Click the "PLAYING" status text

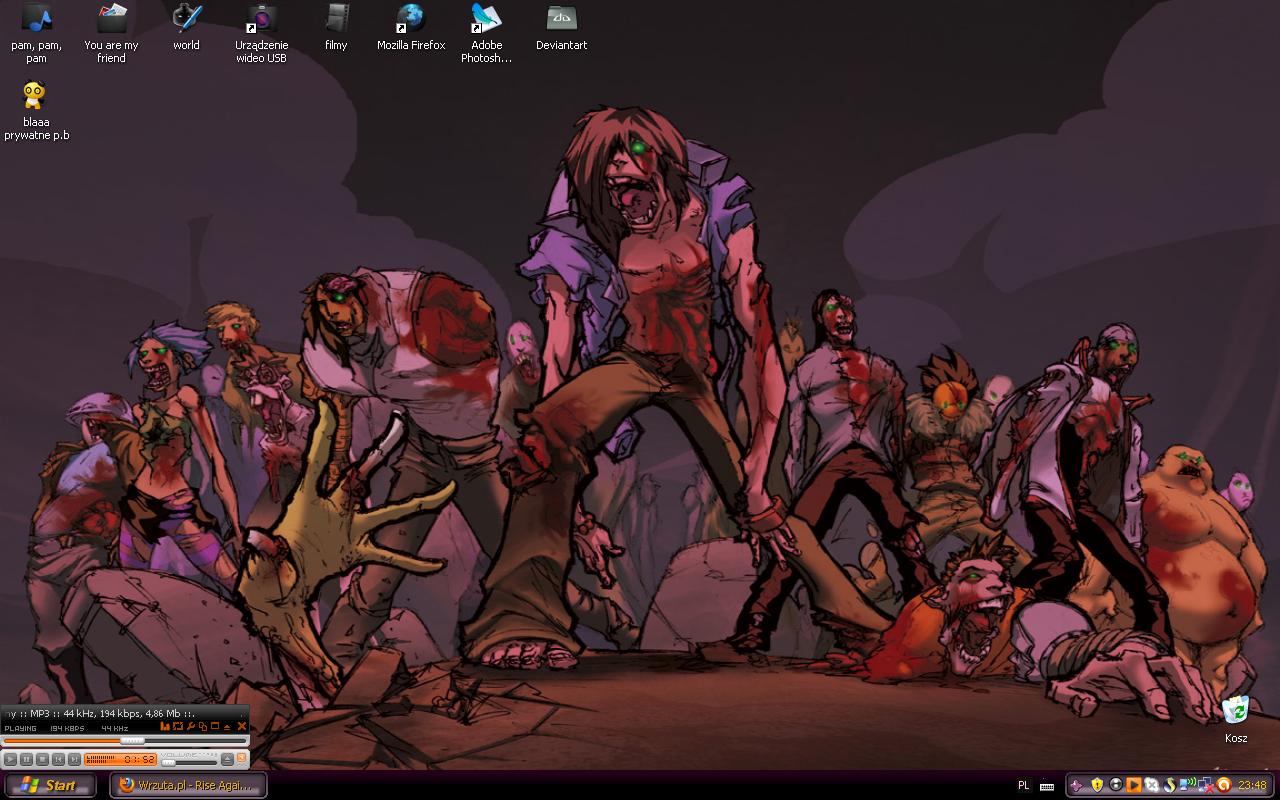click(20, 728)
